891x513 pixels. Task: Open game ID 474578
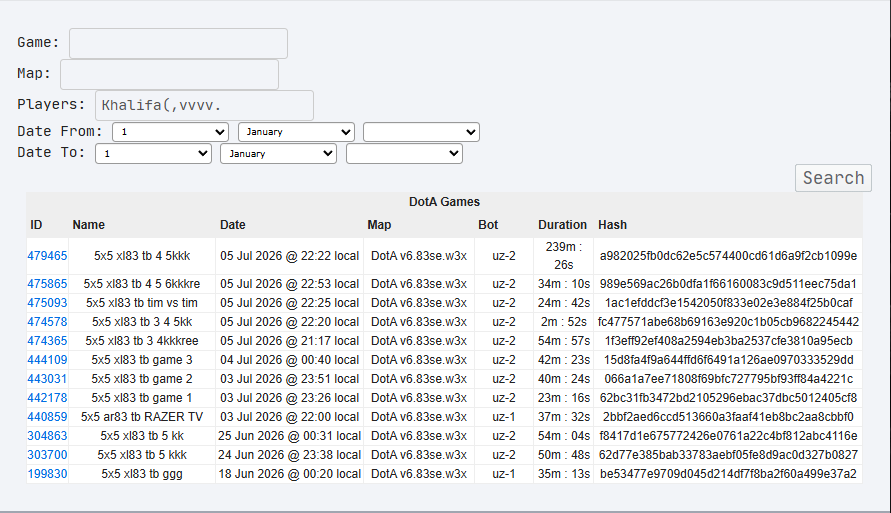click(x=47, y=322)
